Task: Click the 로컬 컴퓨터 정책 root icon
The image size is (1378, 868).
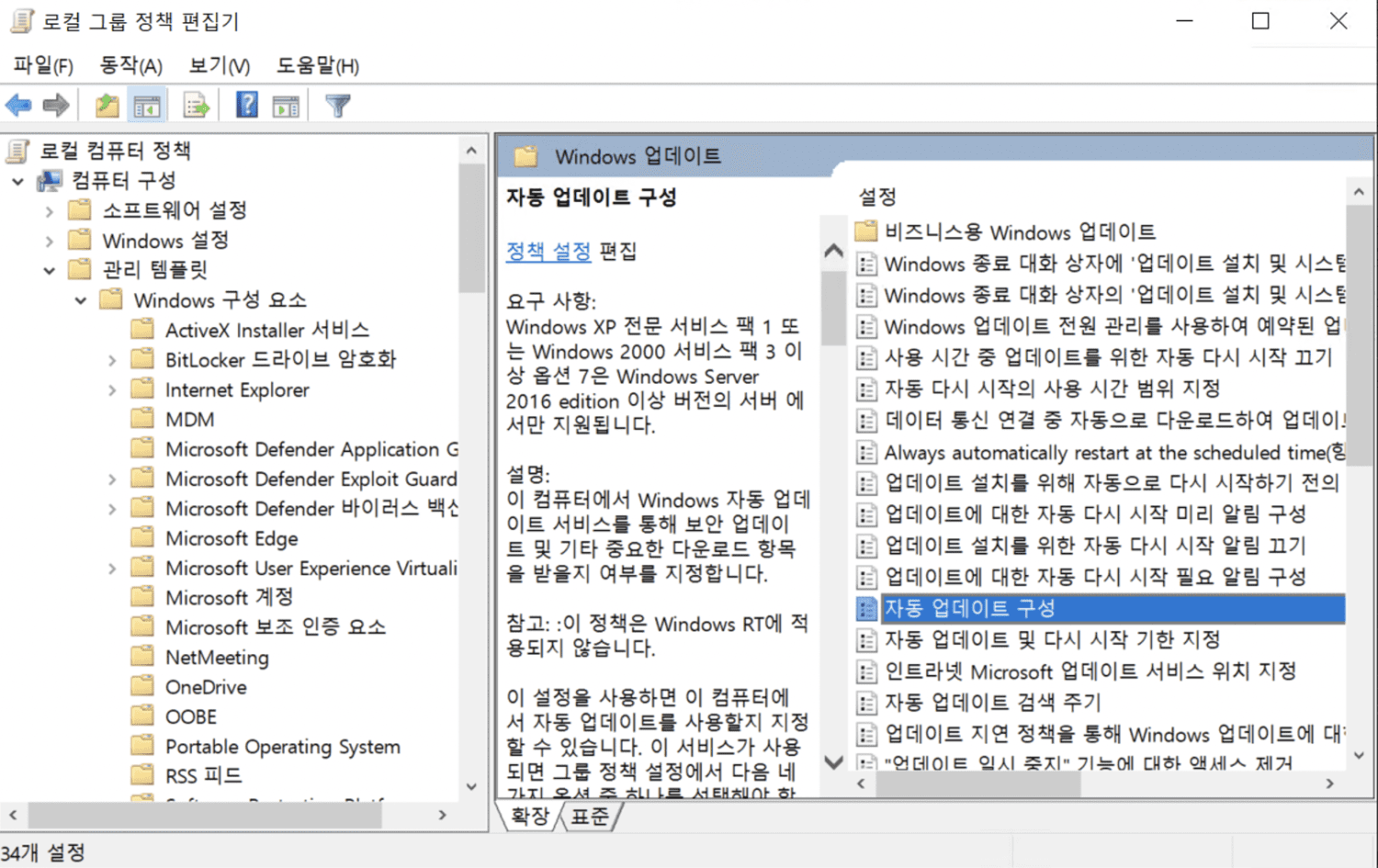Action: tap(18, 151)
